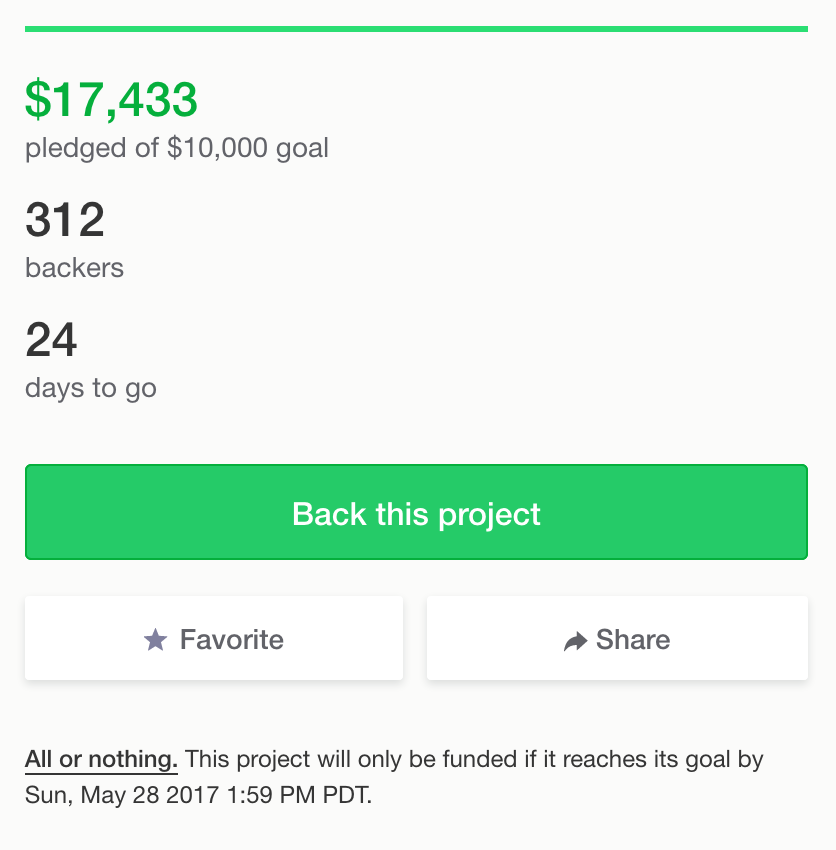Click the backers label
The image size is (836, 850).
(x=74, y=268)
